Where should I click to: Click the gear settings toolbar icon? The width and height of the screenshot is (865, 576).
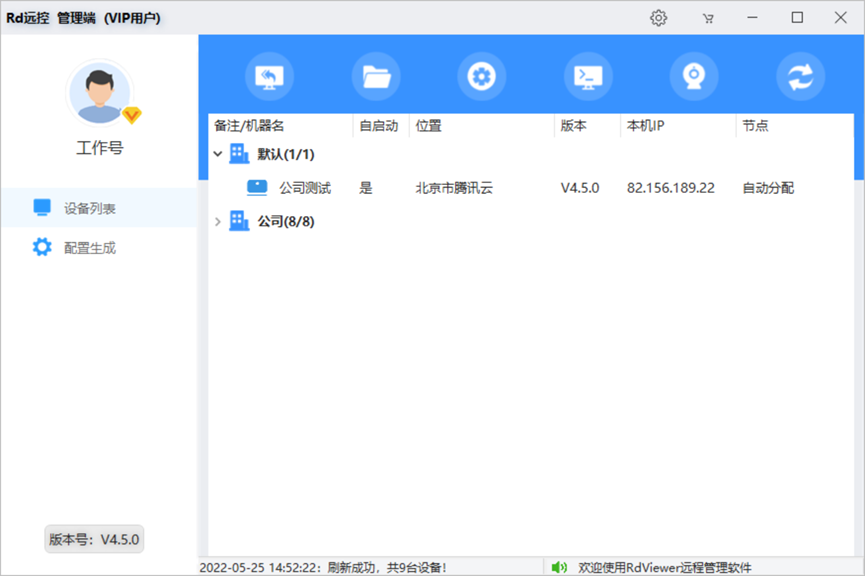coord(482,76)
